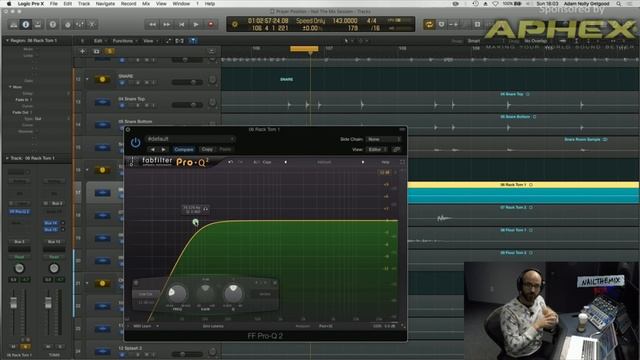
Task: Click the Pro-Q 2 undo arrow
Action: tap(231, 162)
